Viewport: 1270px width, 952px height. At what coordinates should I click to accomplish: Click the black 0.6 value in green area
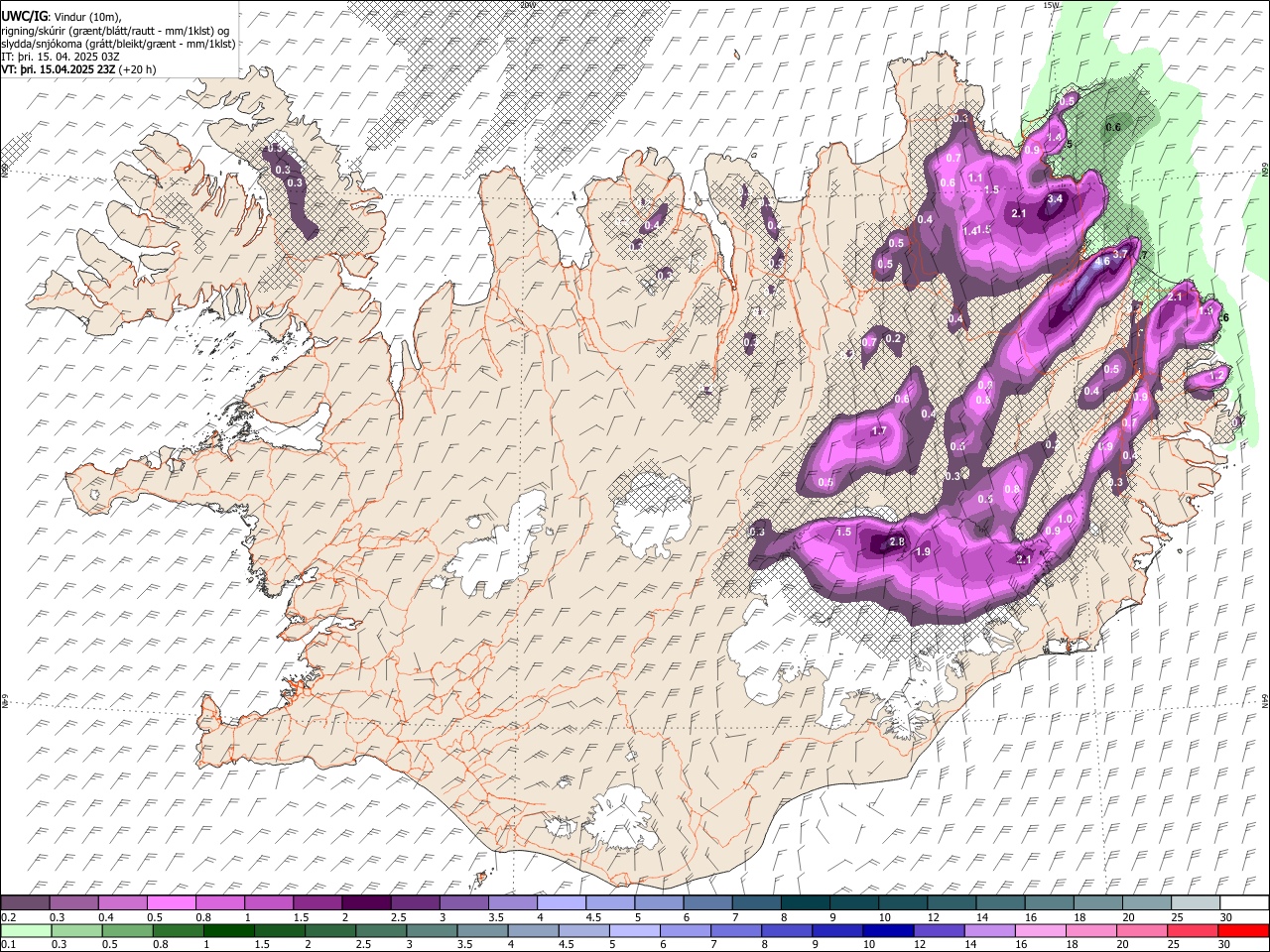point(1113,127)
